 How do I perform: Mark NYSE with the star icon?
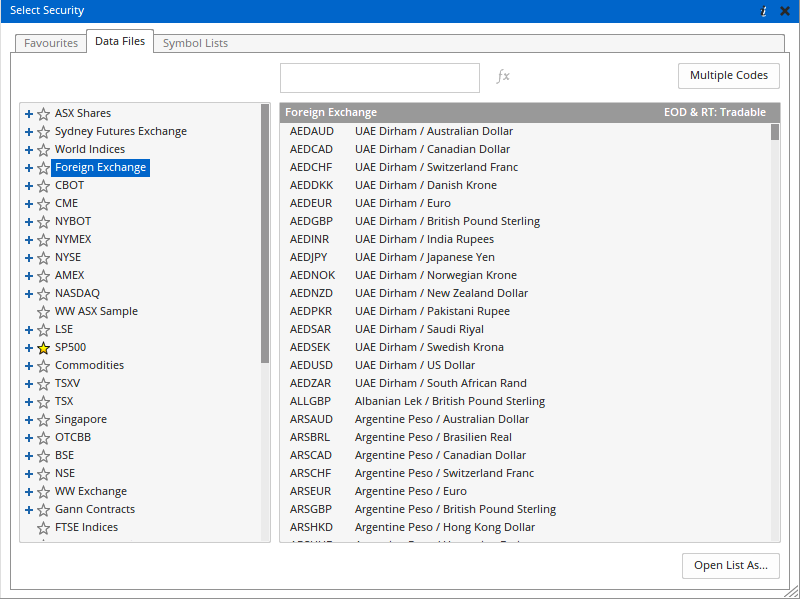pos(44,258)
